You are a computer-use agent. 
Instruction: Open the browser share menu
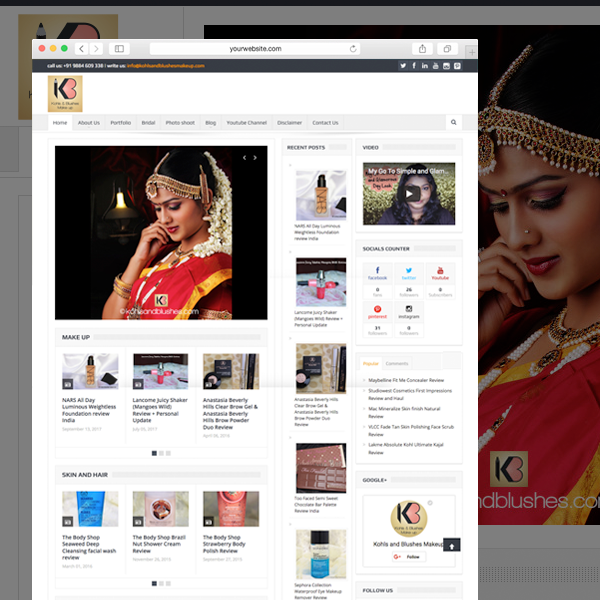[x=422, y=49]
